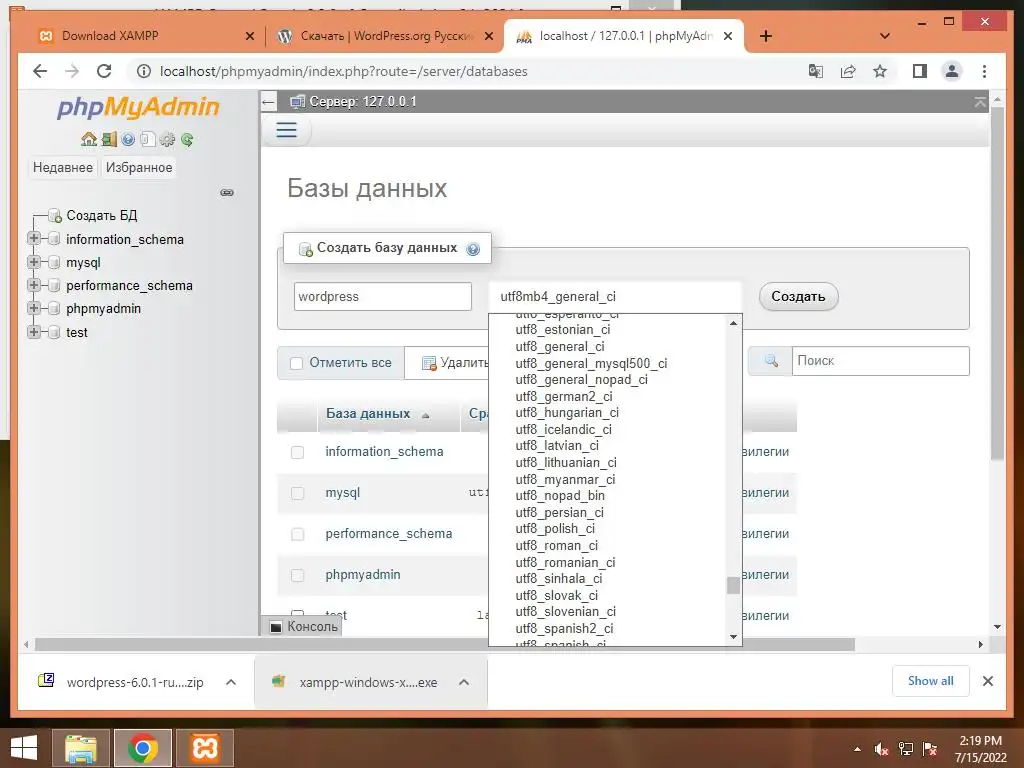Click the Chrome address bar URL
Image resolution: width=1024 pixels, height=768 pixels.
tap(344, 71)
